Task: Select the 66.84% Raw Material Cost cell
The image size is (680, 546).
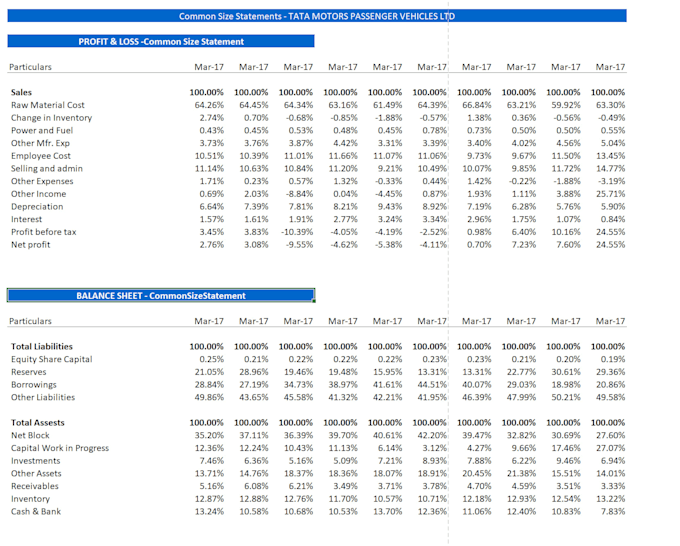Action: [477, 105]
